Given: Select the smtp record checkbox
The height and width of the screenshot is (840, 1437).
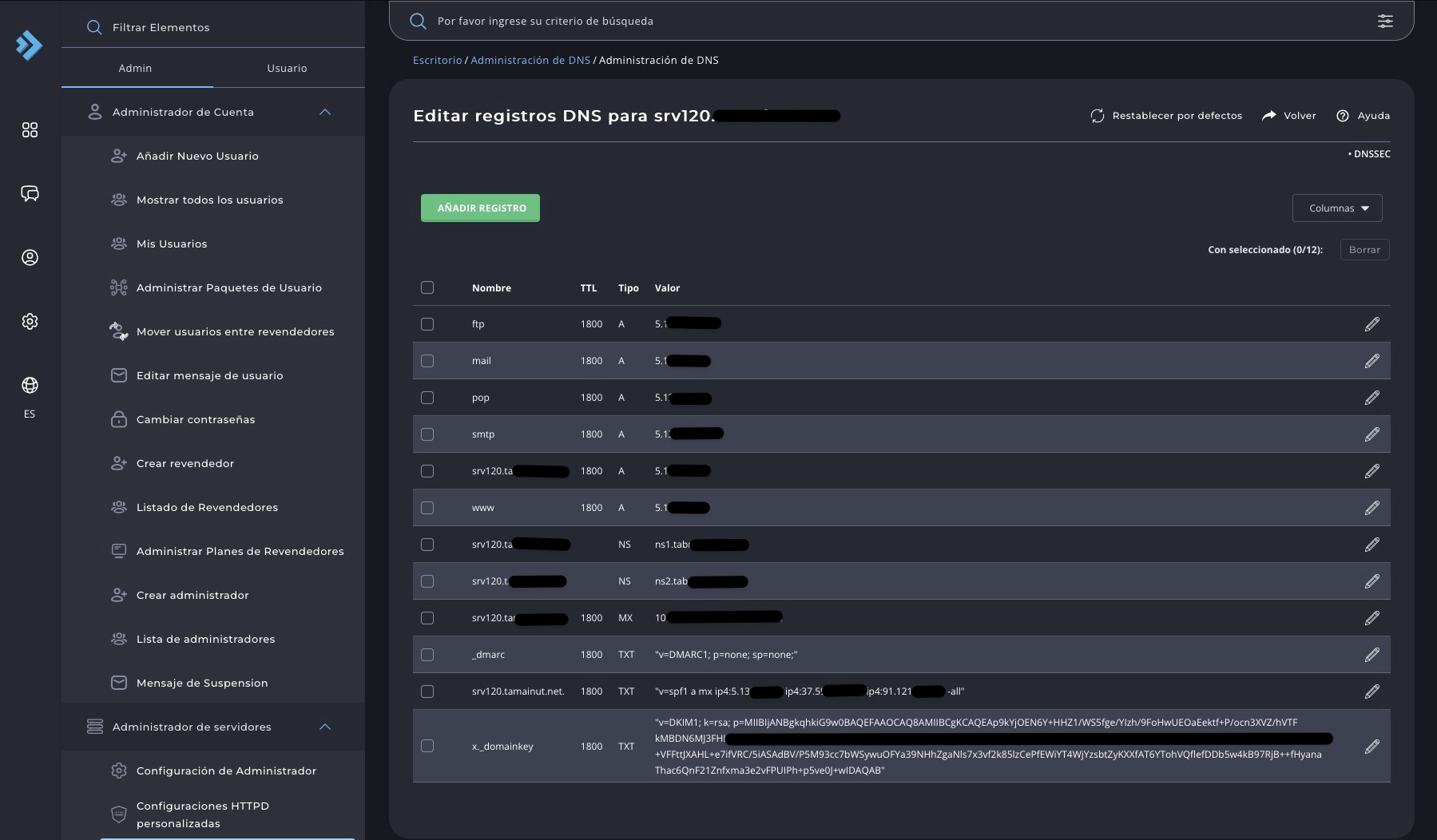Looking at the screenshot, I should [427, 434].
